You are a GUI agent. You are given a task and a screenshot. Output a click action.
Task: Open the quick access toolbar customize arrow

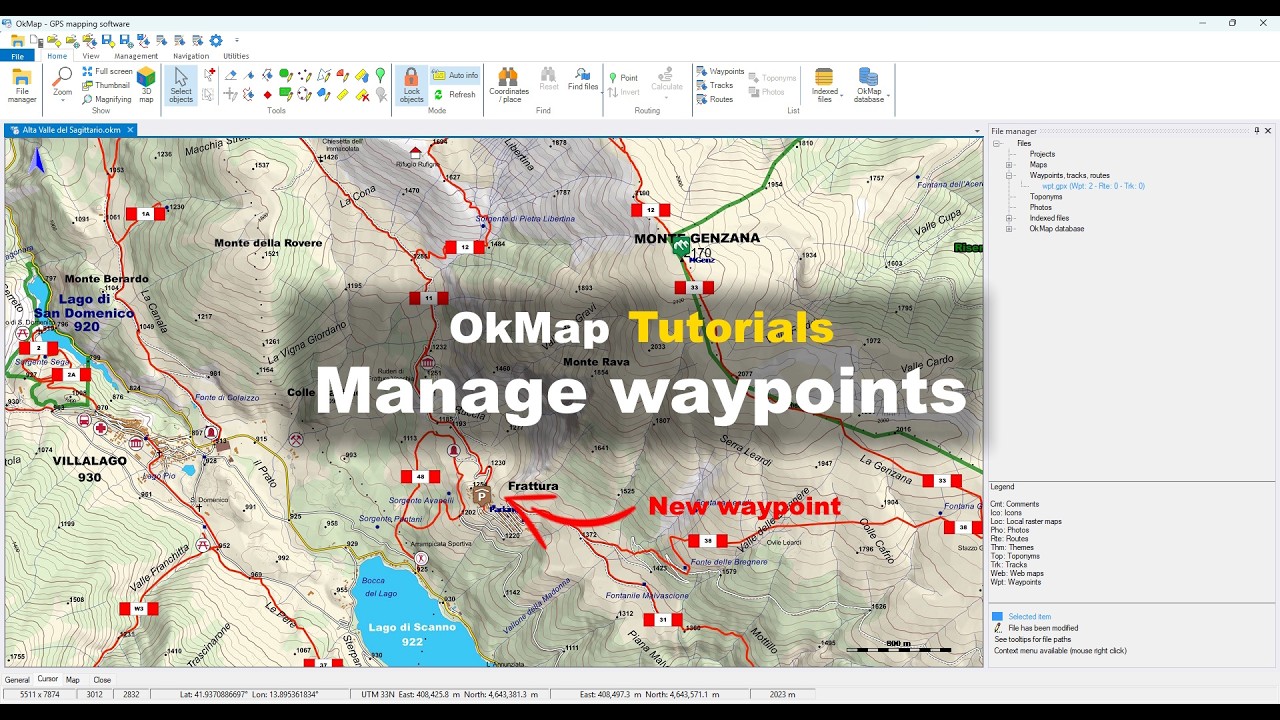pyautogui.click(x=237, y=41)
